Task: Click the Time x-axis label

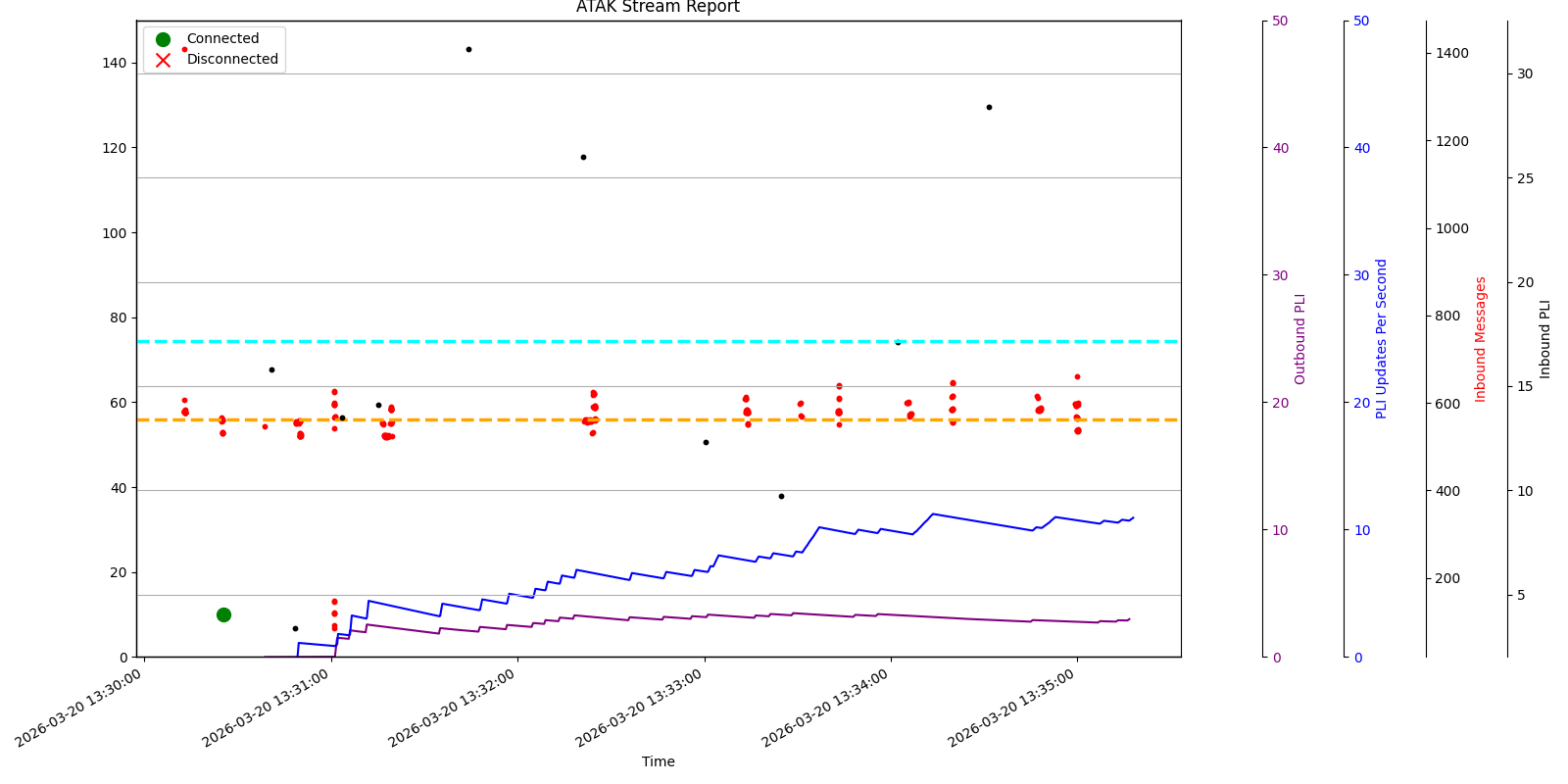Action: click(x=658, y=761)
